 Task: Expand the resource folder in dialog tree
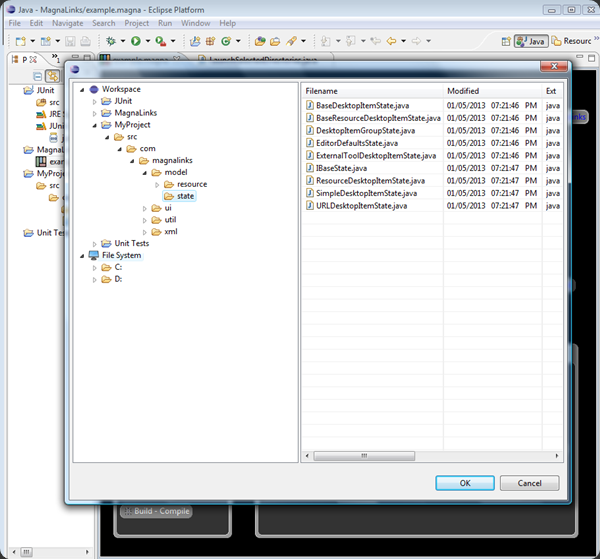pyautogui.click(x=157, y=185)
